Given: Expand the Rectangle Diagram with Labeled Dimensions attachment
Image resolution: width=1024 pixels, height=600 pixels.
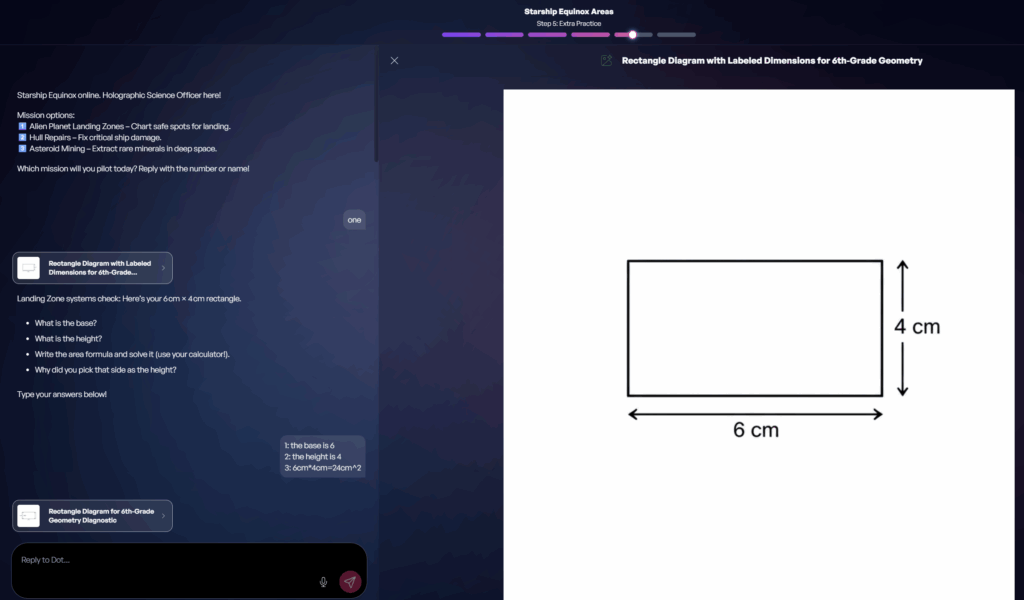Looking at the screenshot, I should (92, 267).
